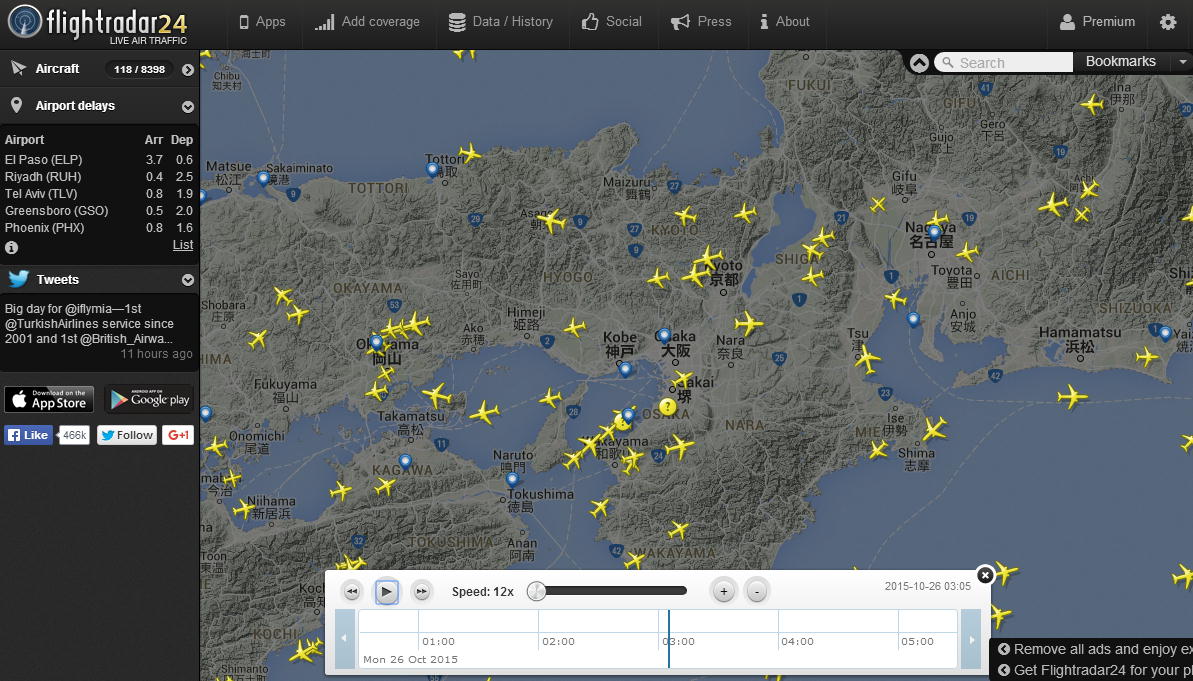Expand the Aircraft panel arrow
The image size is (1193, 681).
187,70
